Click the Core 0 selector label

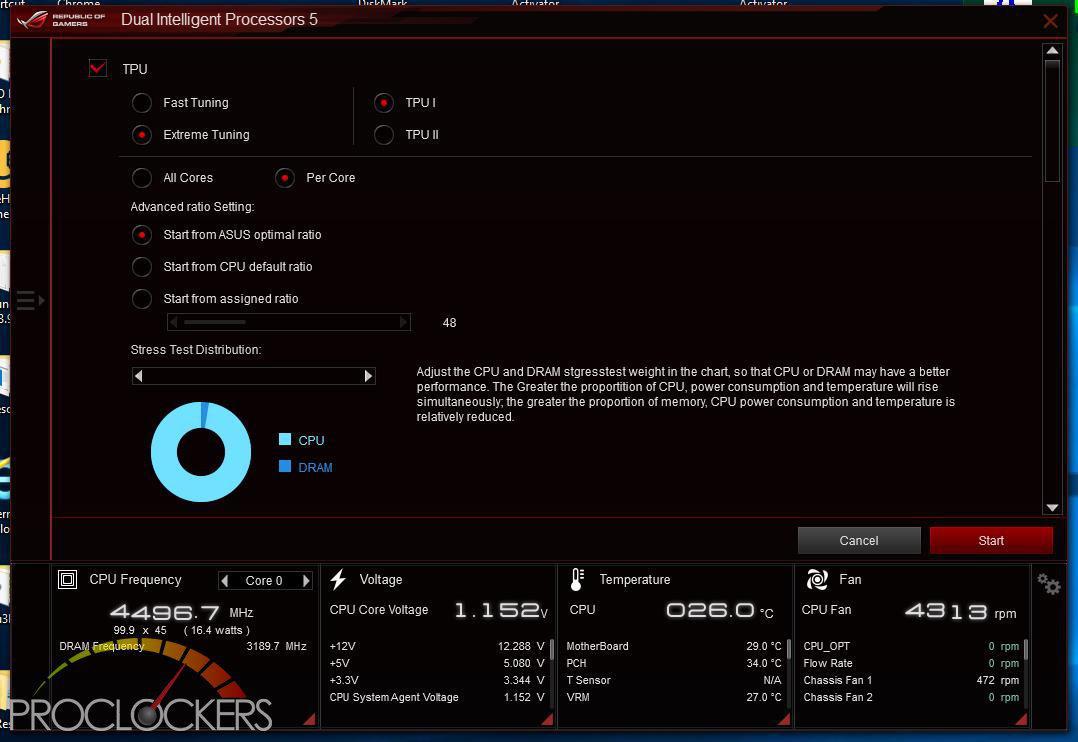click(x=264, y=580)
